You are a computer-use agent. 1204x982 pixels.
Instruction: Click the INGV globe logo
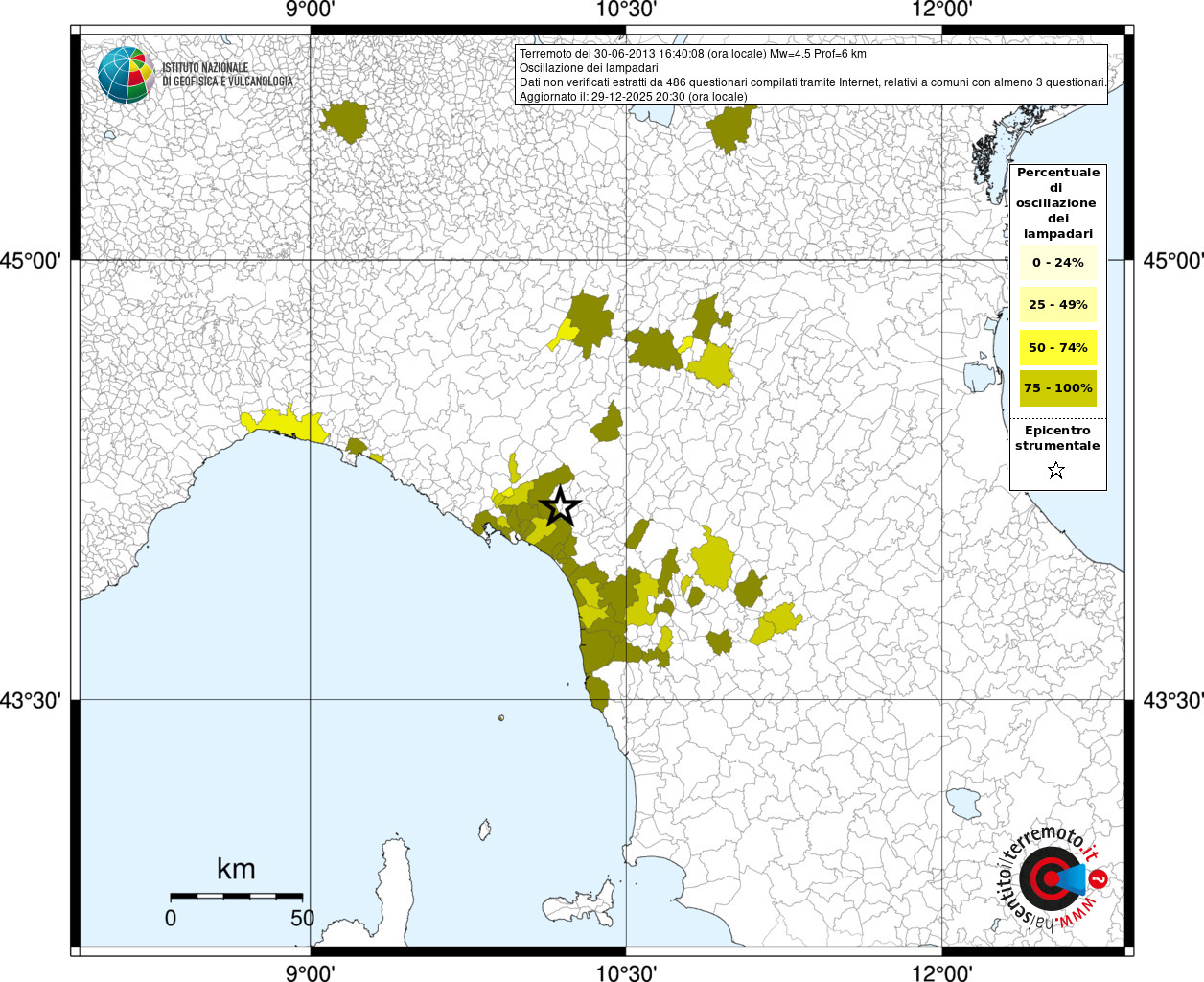click(126, 74)
